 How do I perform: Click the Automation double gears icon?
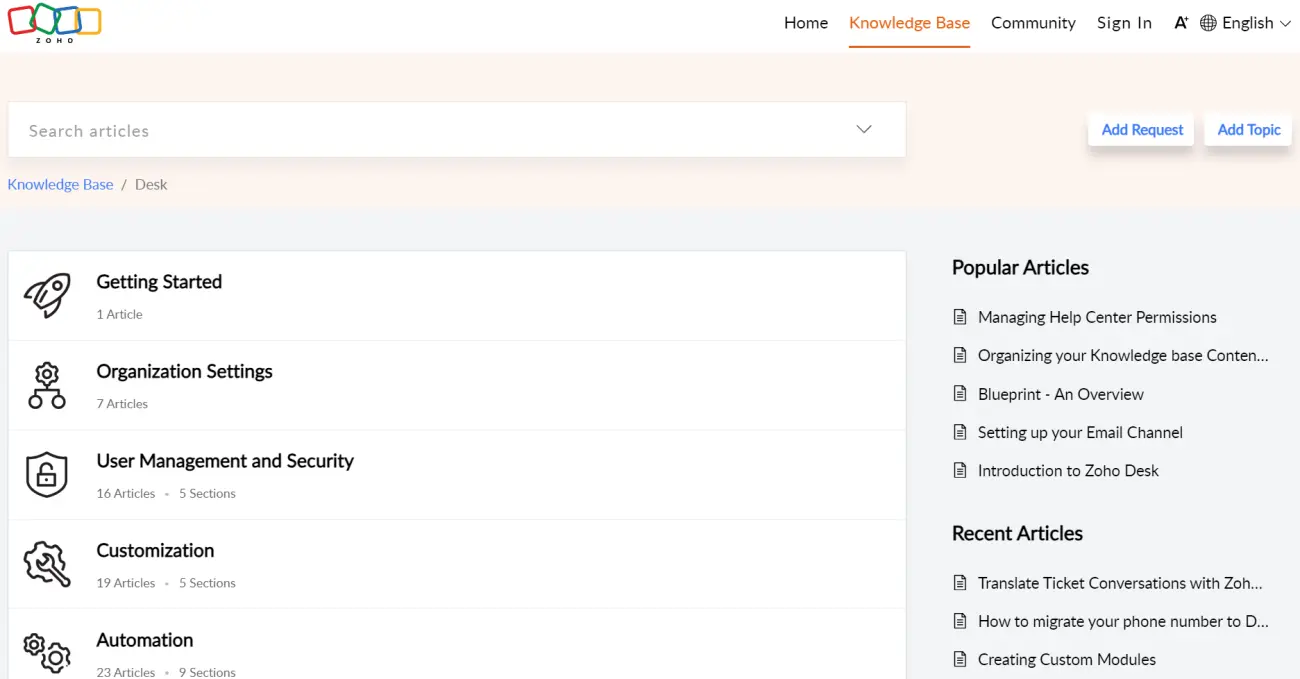tap(47, 652)
